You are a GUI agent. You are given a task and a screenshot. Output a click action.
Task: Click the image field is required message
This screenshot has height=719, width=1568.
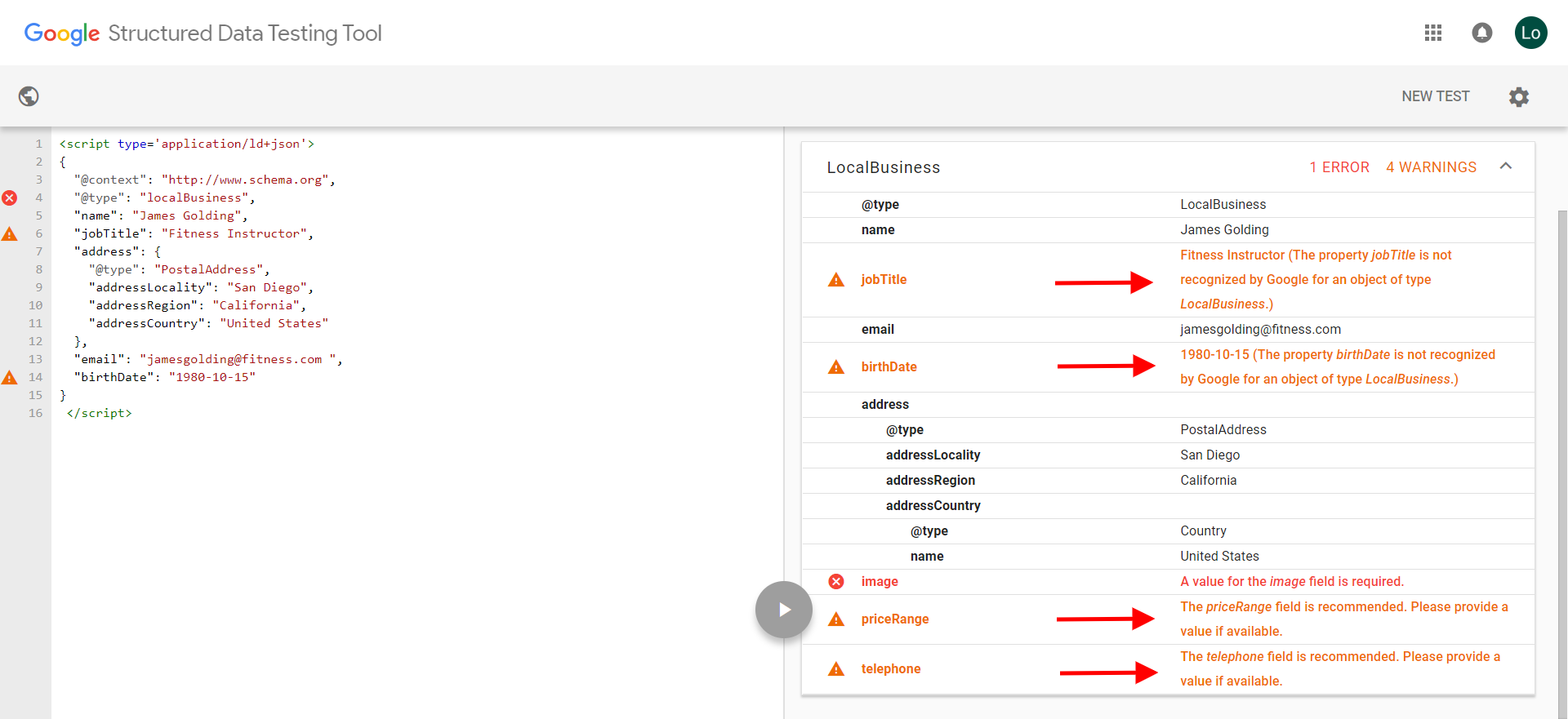(1292, 581)
